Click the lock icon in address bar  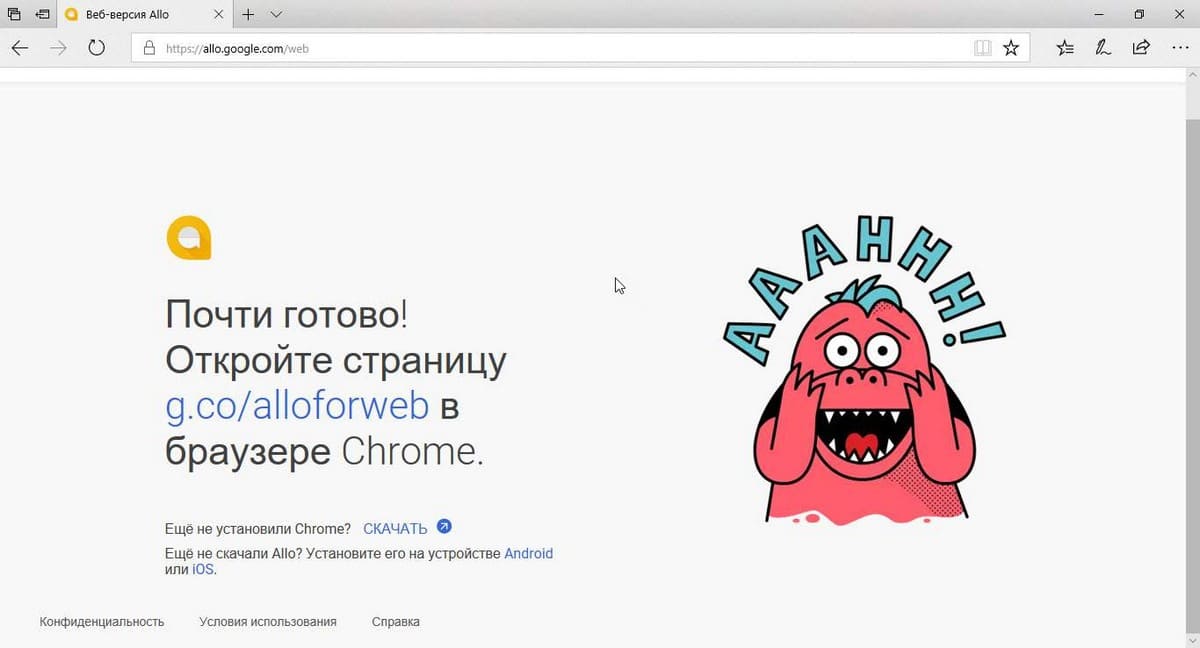[x=149, y=47]
